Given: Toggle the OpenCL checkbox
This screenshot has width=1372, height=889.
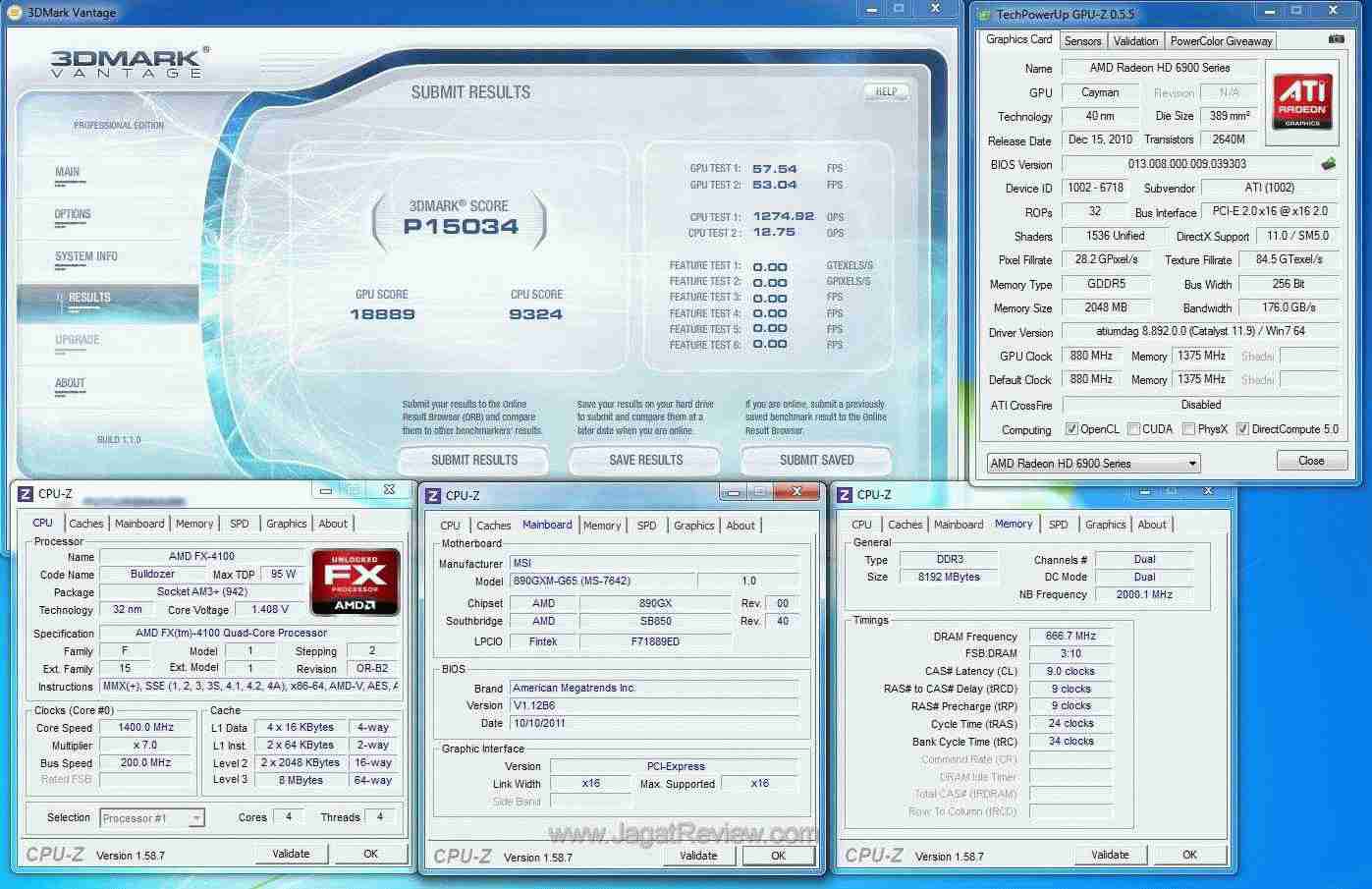Looking at the screenshot, I should [x=1071, y=429].
